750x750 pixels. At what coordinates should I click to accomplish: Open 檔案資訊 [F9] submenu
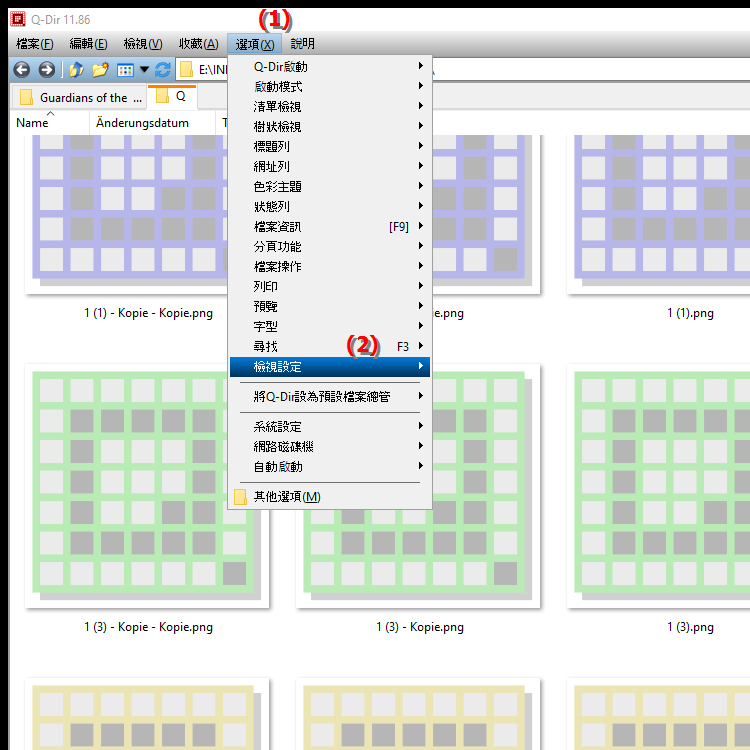pyautogui.click(x=330, y=227)
